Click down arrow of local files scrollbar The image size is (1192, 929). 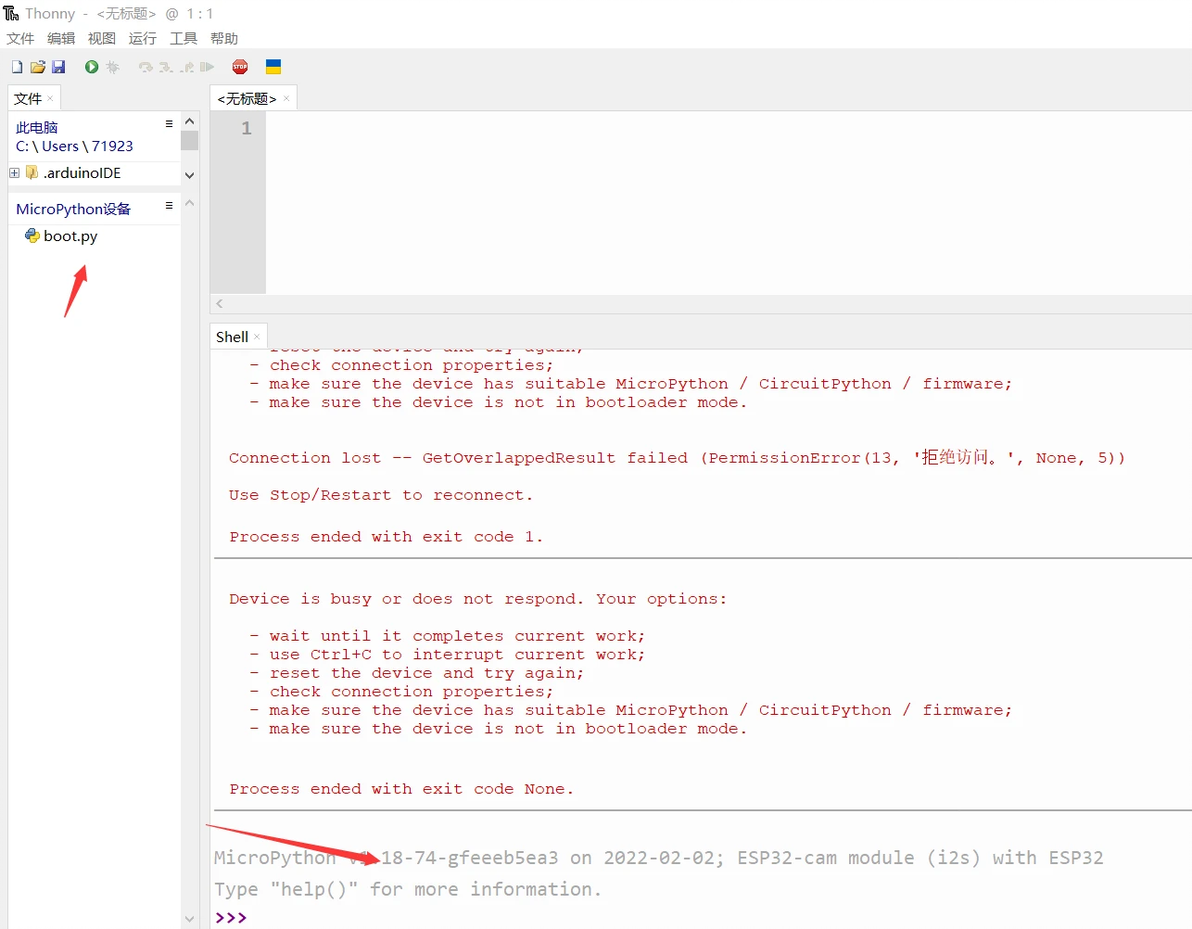190,176
